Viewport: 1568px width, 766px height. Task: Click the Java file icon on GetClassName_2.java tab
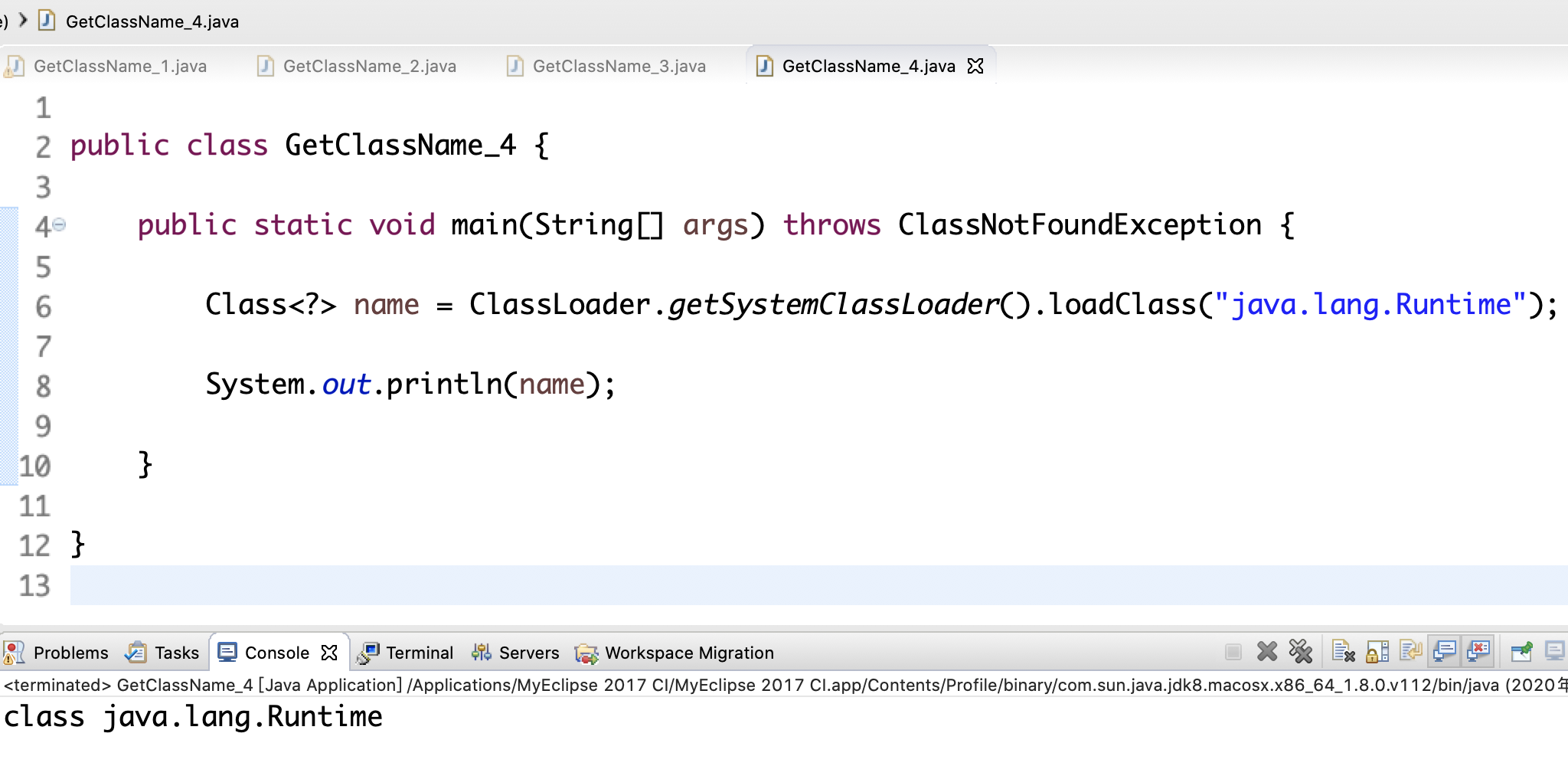(x=265, y=66)
